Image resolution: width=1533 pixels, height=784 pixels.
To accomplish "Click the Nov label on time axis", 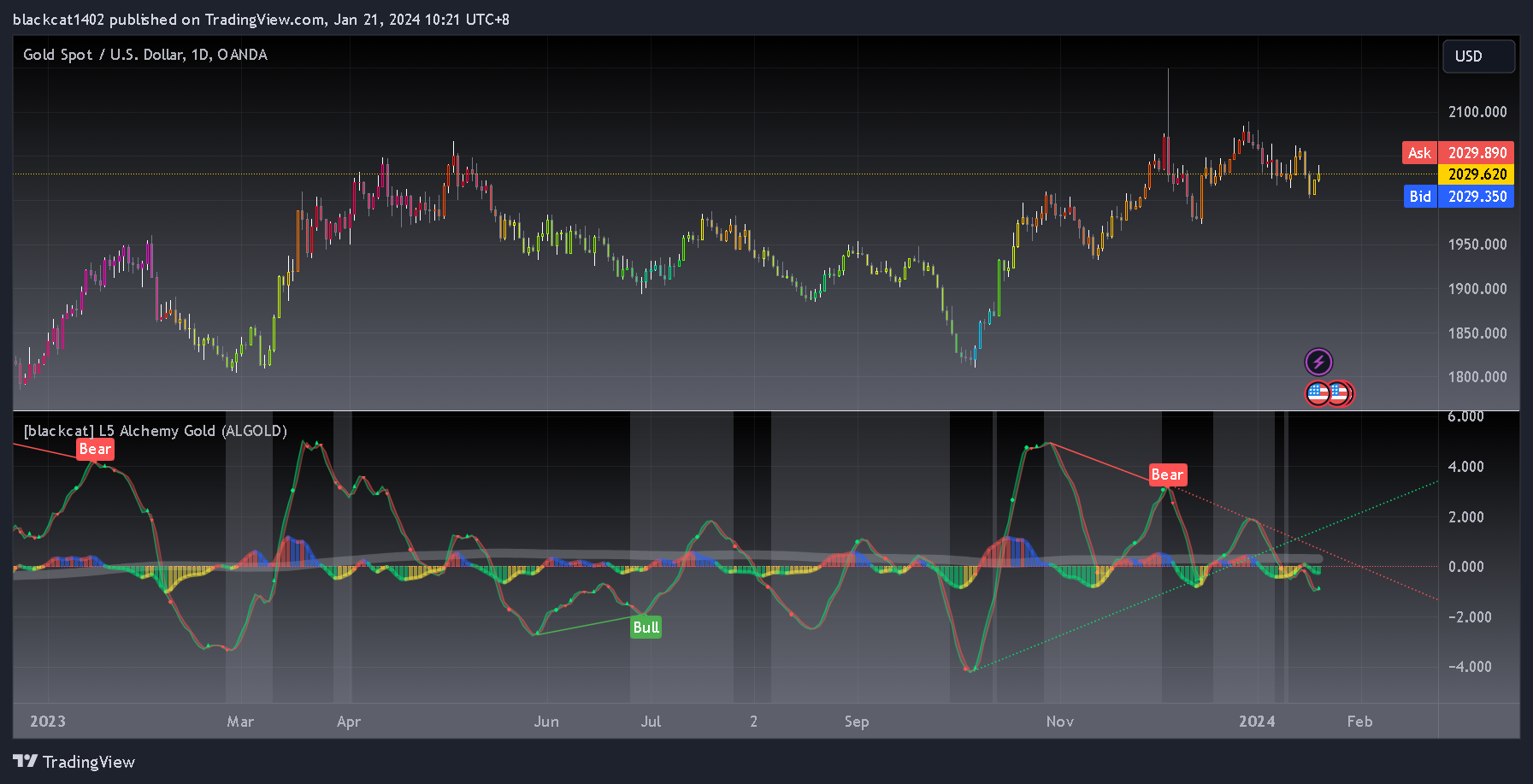I will pos(1060,722).
